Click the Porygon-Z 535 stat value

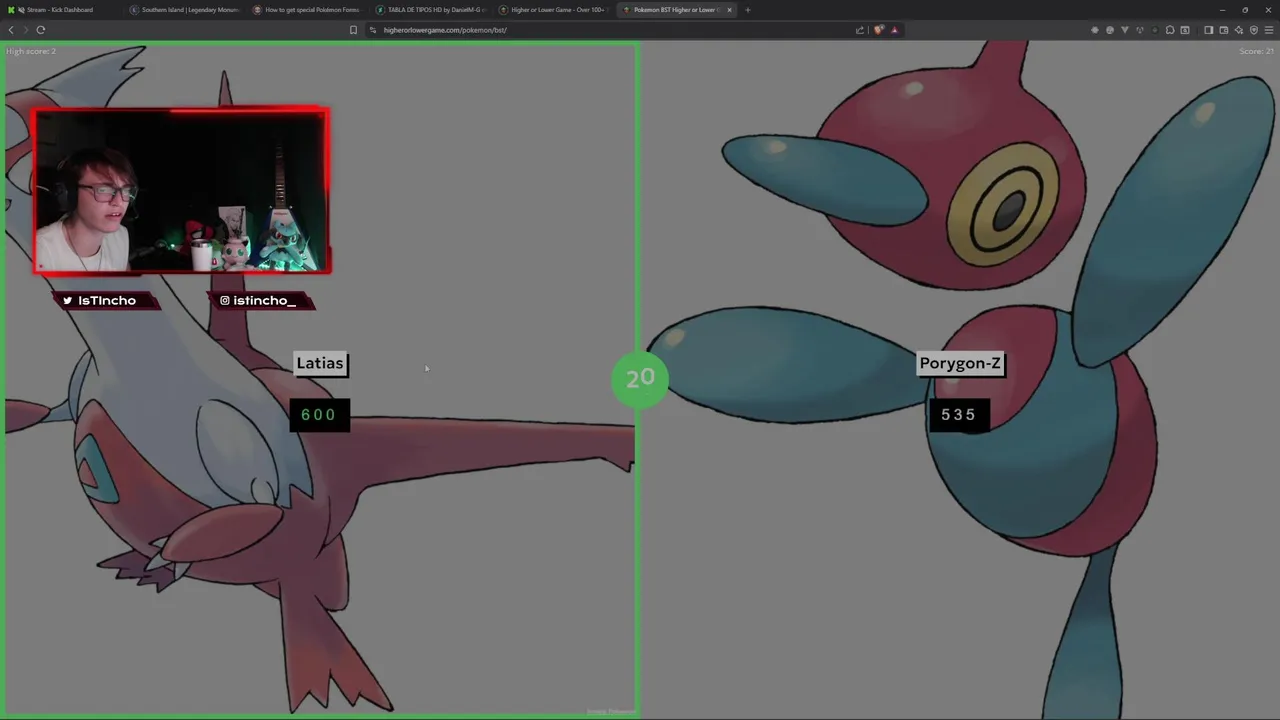[x=958, y=415]
